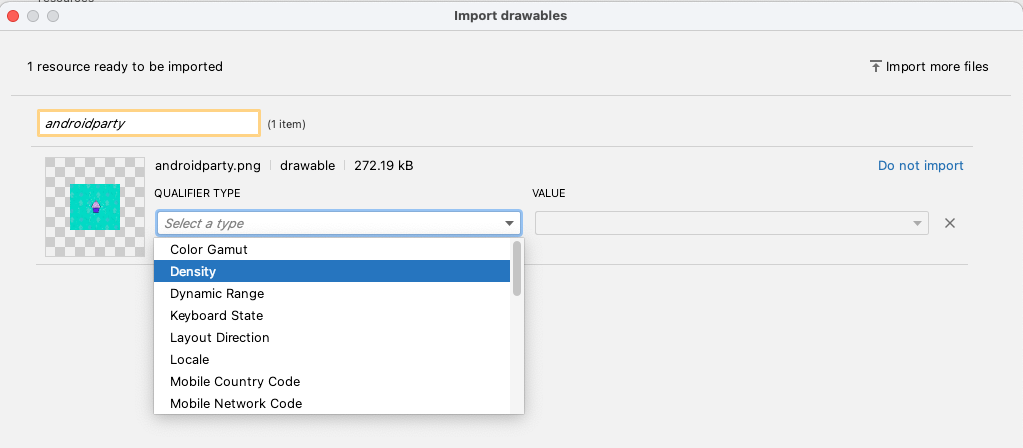The height and width of the screenshot is (448, 1023).
Task: Click the 'Do not import' link
Action: coord(920,166)
